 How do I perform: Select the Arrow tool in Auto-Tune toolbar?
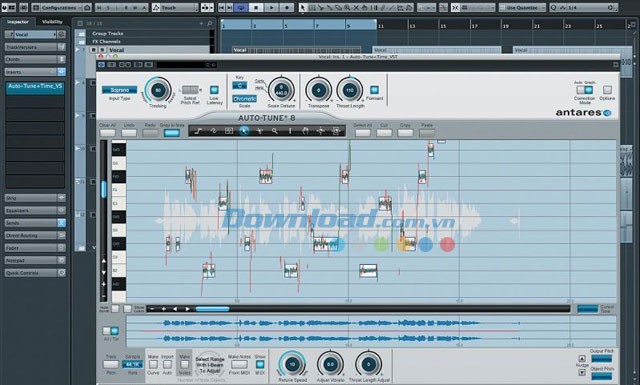(x=244, y=131)
